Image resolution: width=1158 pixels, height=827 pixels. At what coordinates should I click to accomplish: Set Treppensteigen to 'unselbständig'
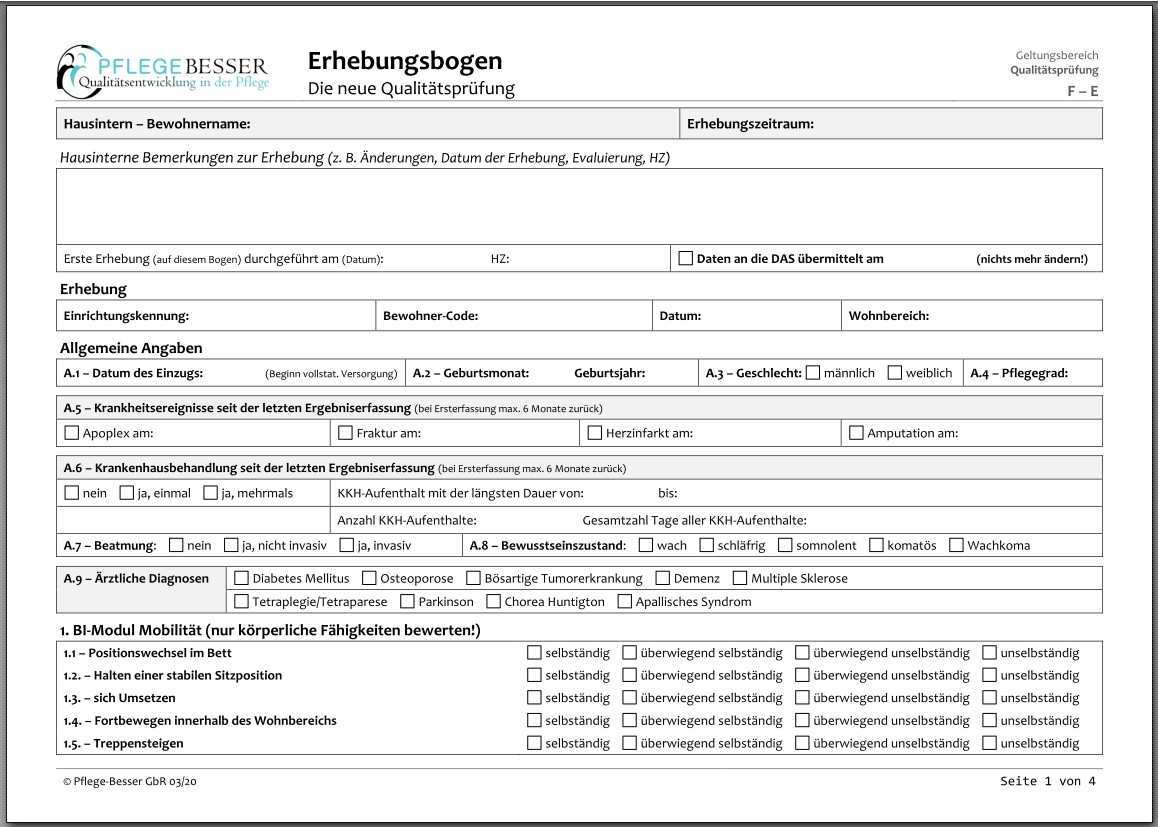point(989,743)
